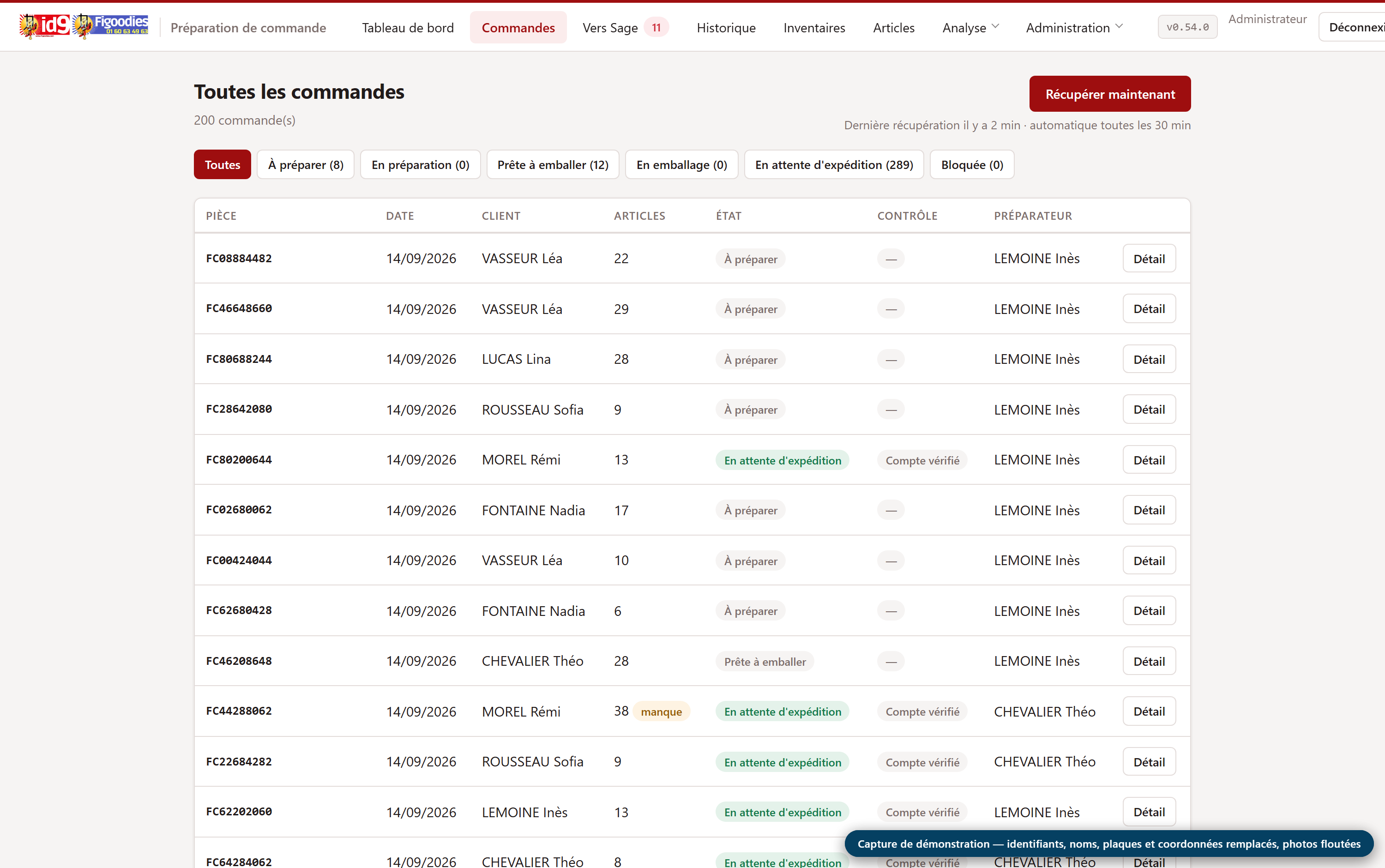Viewport: 1385px width, 868px height.
Task: Filter by En attente d'expédition (289)
Action: (x=833, y=165)
